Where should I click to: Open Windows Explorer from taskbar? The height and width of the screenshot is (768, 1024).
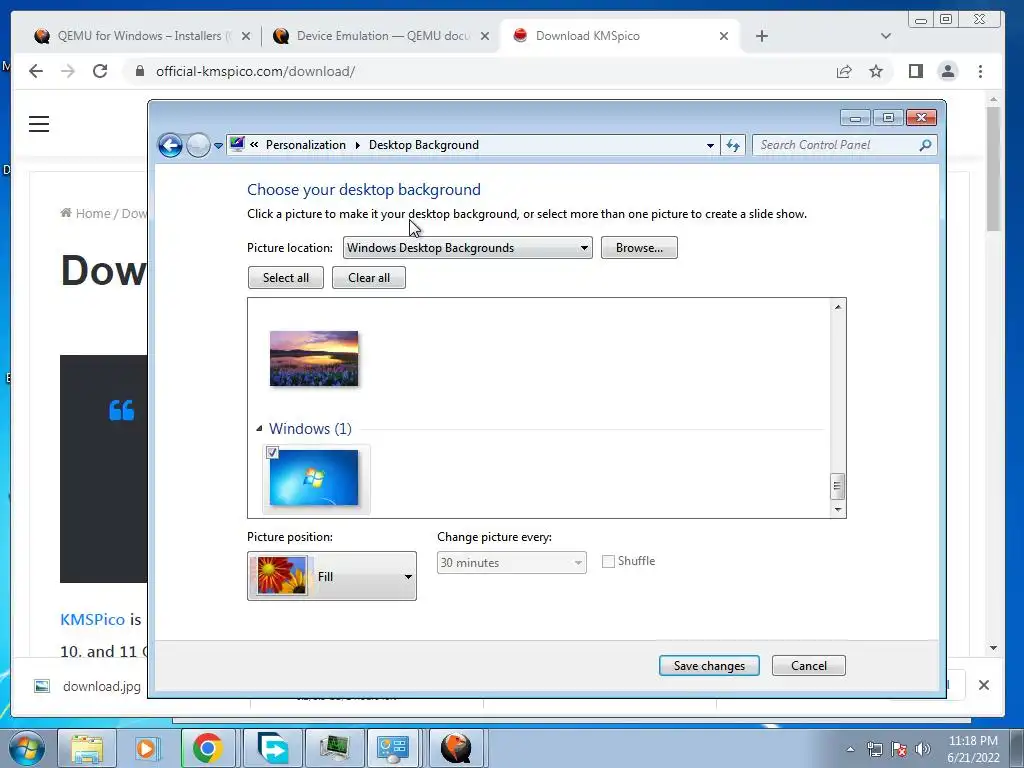tap(86, 748)
